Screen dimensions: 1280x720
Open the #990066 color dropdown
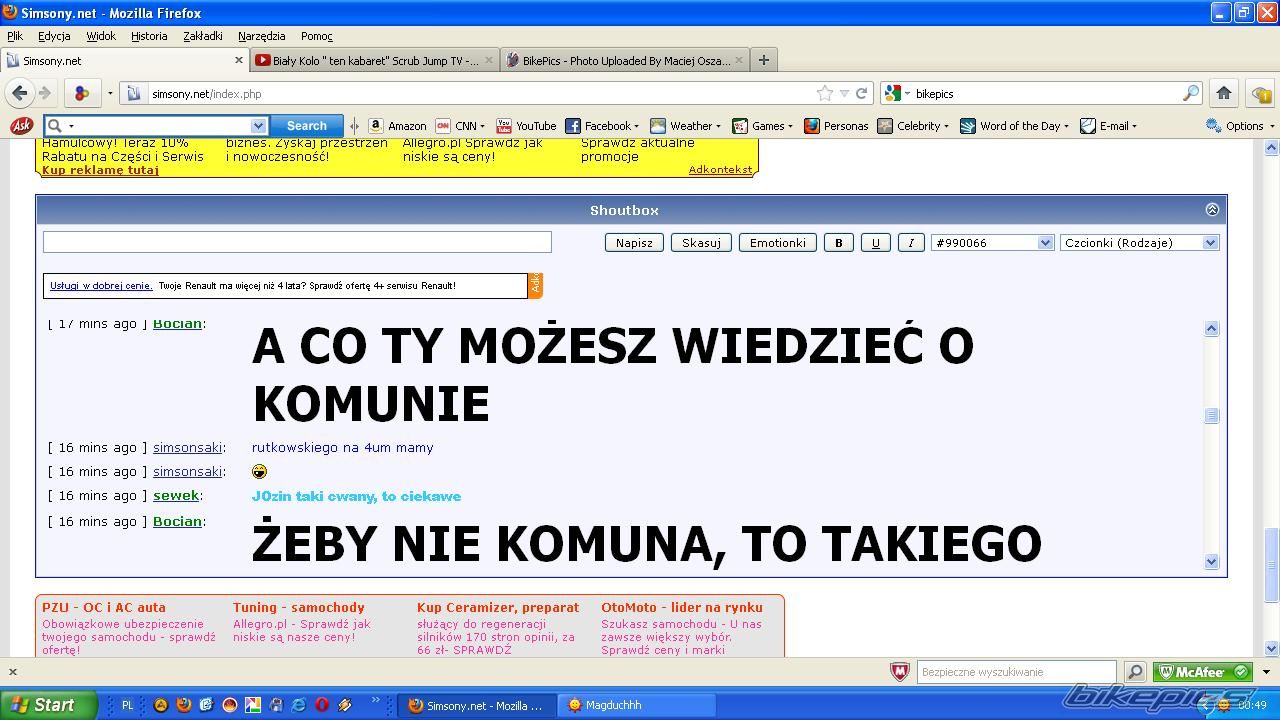(992, 243)
